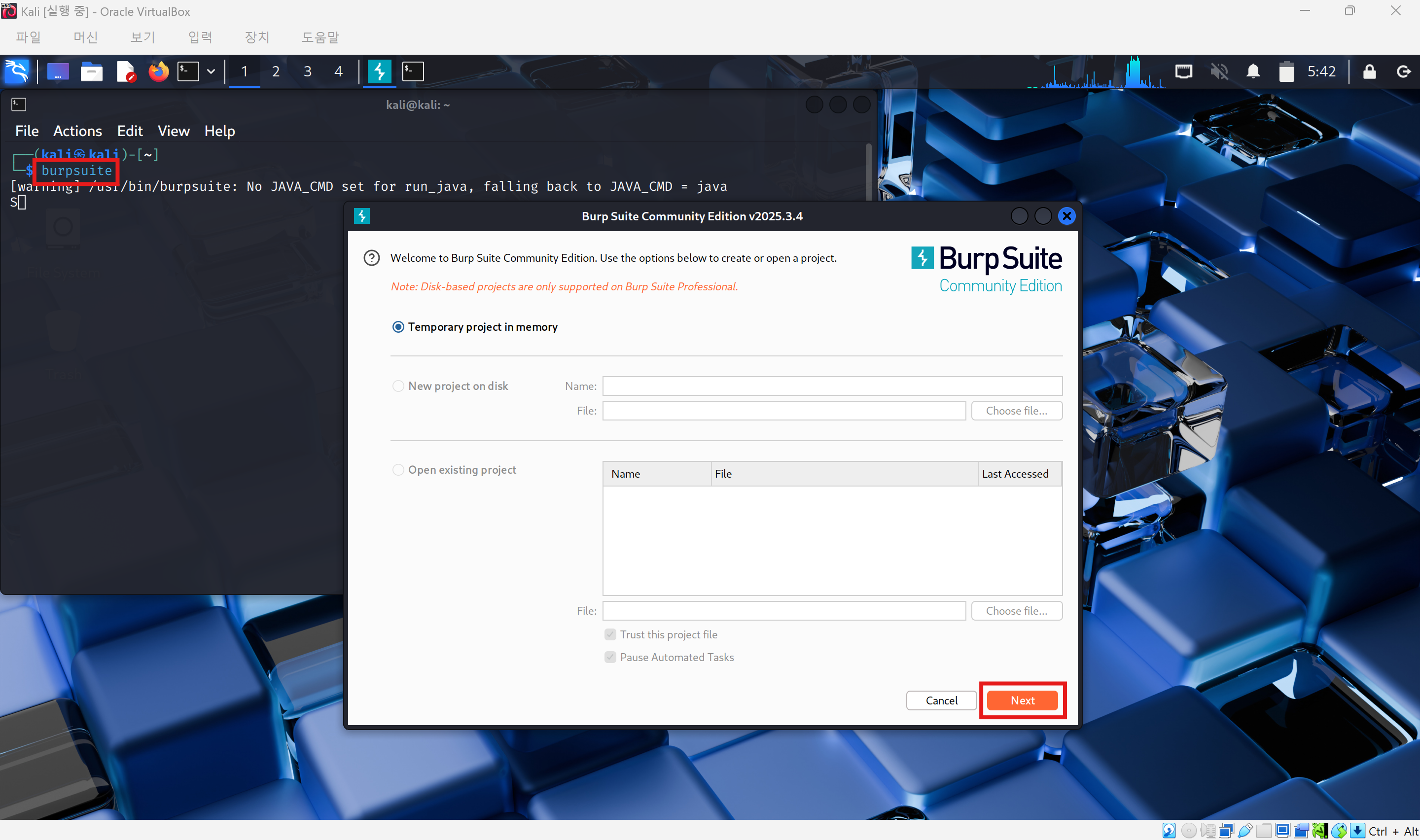1420x840 pixels.
Task: Switch to workspace 3
Action: [307, 71]
